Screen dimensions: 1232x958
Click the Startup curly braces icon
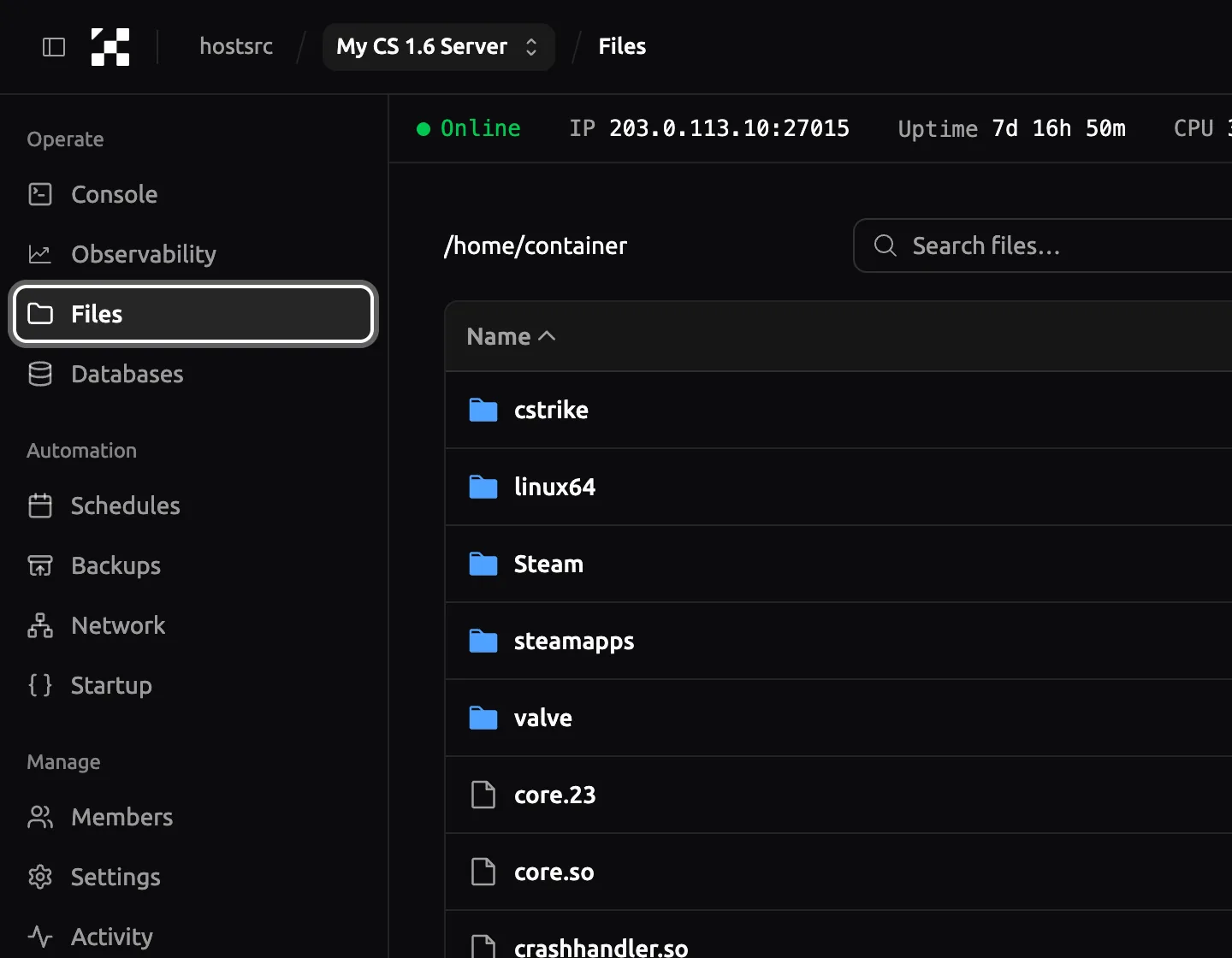(x=40, y=685)
